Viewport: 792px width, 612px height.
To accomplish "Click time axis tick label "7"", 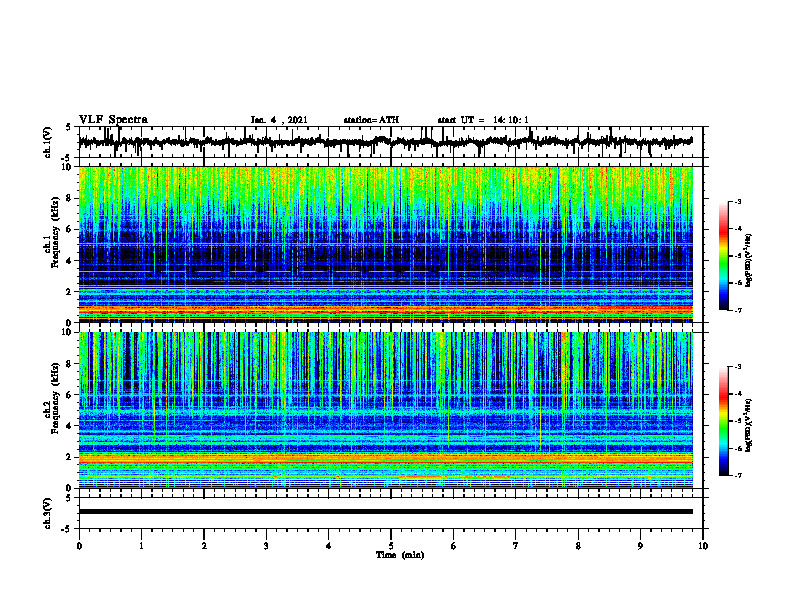I will coord(516,546).
